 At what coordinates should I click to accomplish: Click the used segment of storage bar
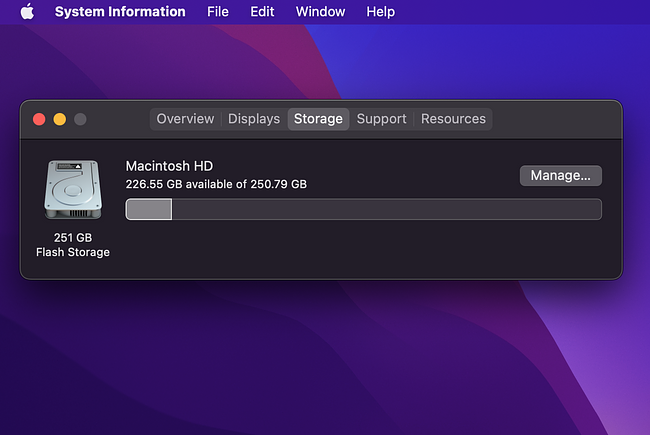148,209
